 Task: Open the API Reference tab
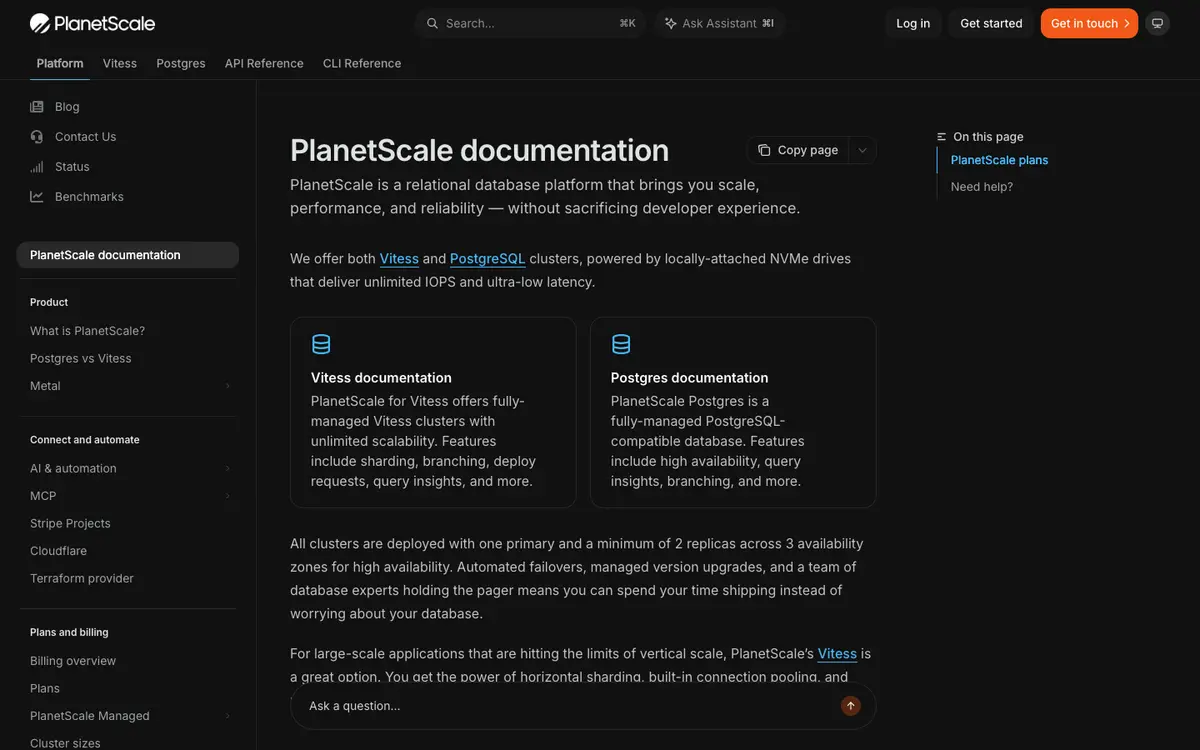point(264,63)
